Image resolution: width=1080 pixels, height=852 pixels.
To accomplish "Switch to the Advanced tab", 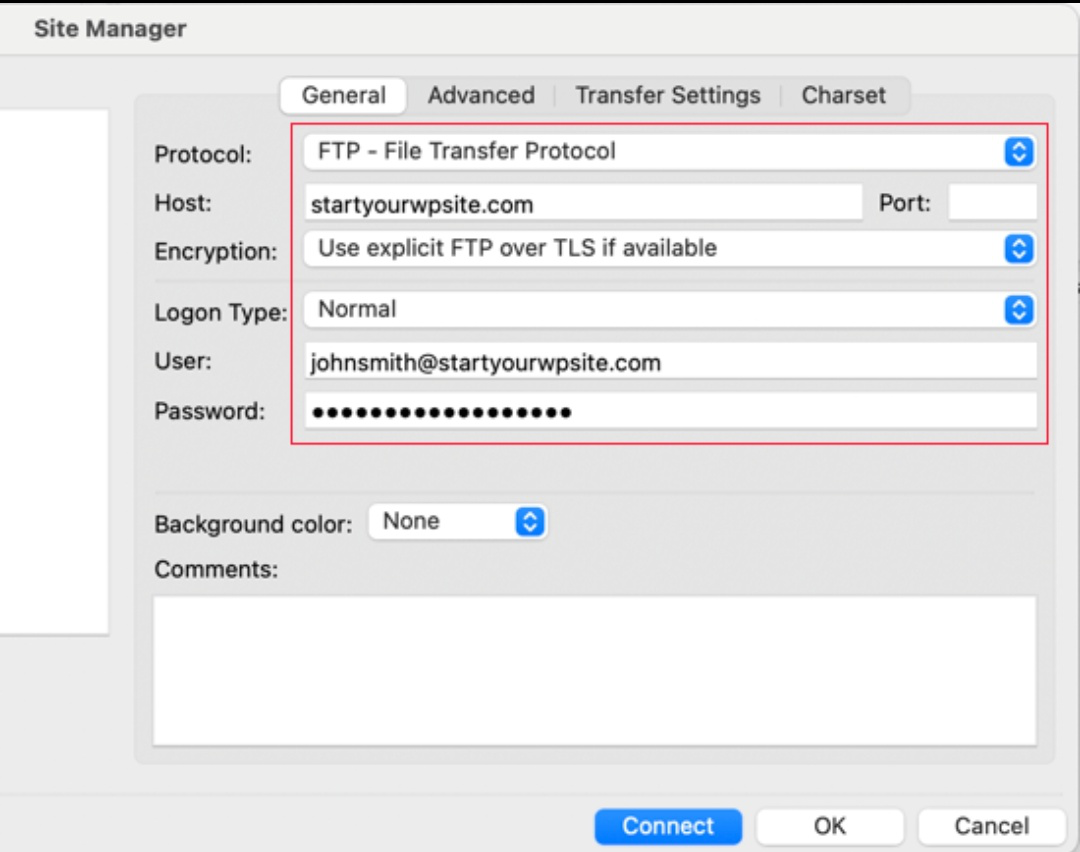I will point(481,96).
